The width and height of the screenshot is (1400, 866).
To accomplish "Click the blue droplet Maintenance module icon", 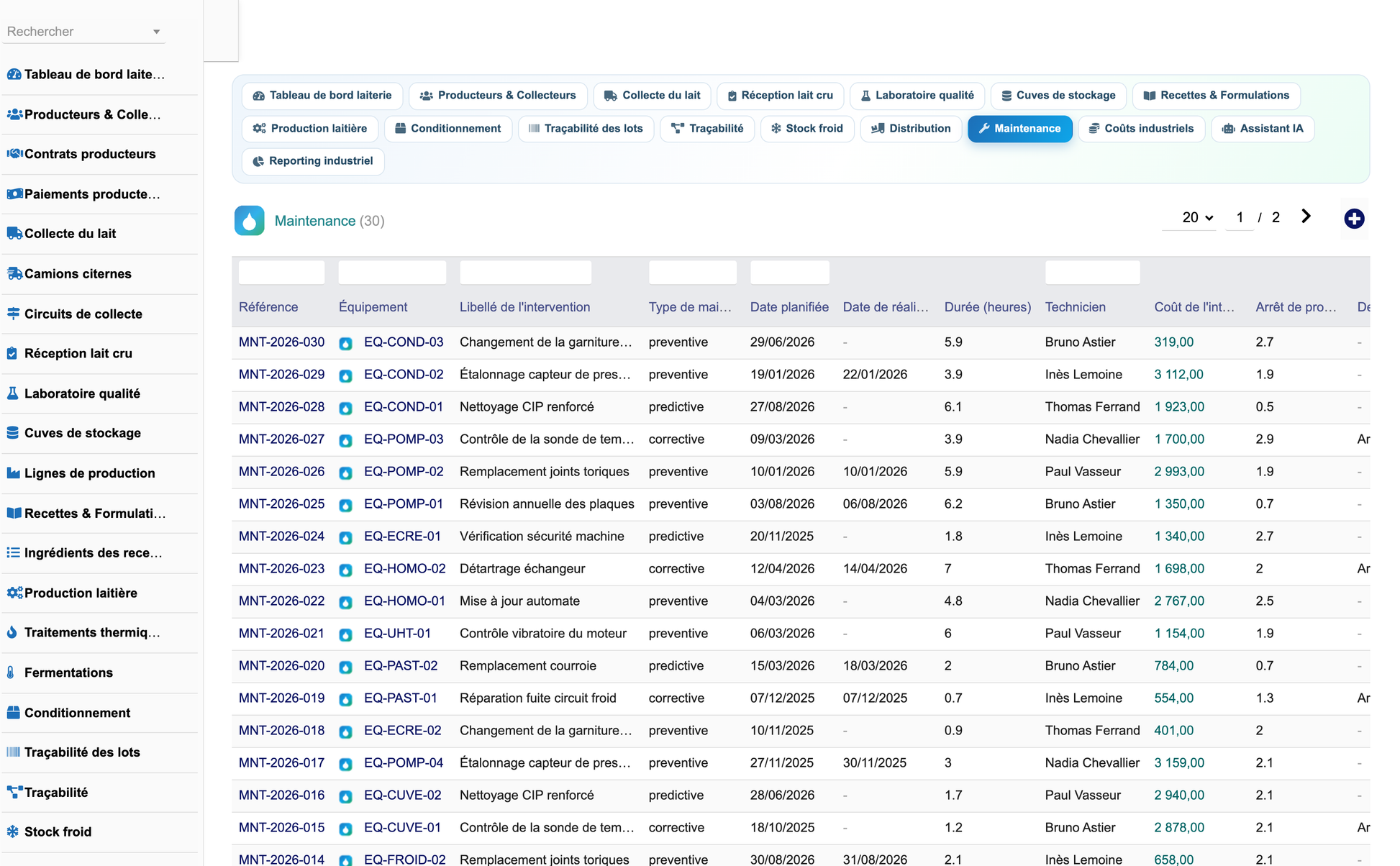I will tap(249, 221).
